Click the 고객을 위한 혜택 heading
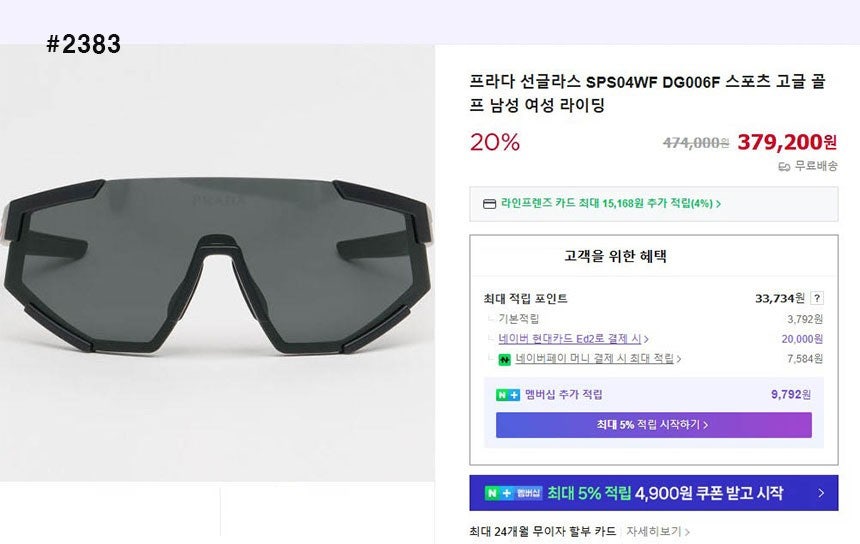The image size is (860, 544). coord(615,256)
